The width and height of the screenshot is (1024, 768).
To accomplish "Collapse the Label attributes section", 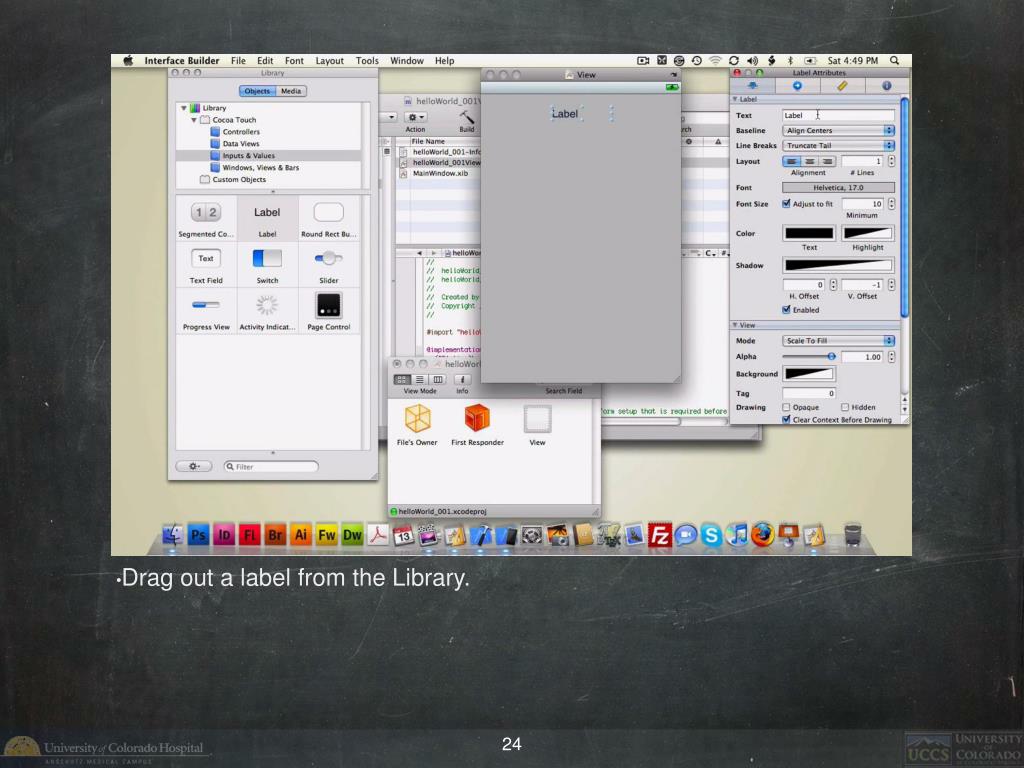I will 735,99.
